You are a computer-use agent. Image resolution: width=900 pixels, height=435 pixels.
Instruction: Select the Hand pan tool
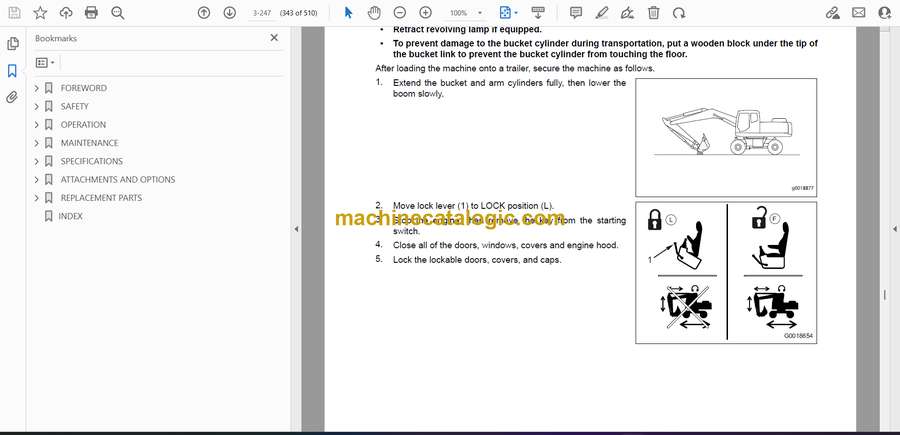[374, 13]
